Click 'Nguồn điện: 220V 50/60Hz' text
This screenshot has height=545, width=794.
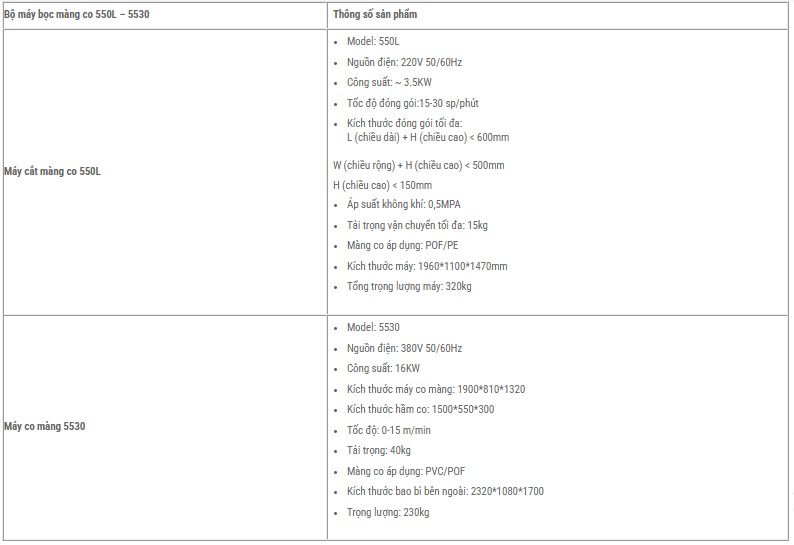[404, 62]
